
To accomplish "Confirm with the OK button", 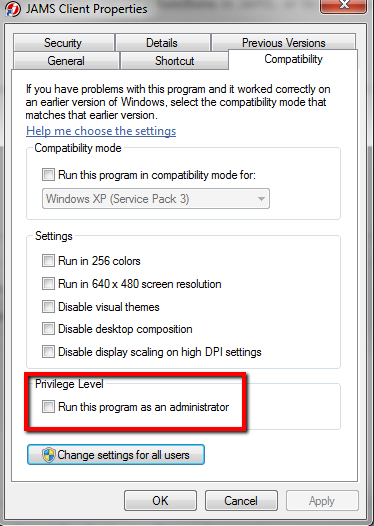I will click(160, 501).
